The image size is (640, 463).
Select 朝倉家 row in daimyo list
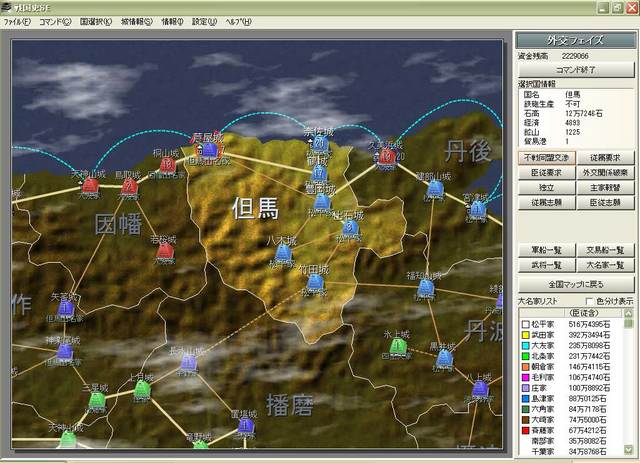click(571, 367)
